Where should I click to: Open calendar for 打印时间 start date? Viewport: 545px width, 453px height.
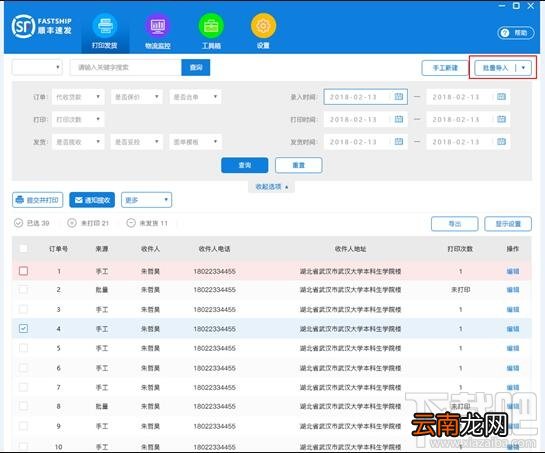(x=399, y=119)
